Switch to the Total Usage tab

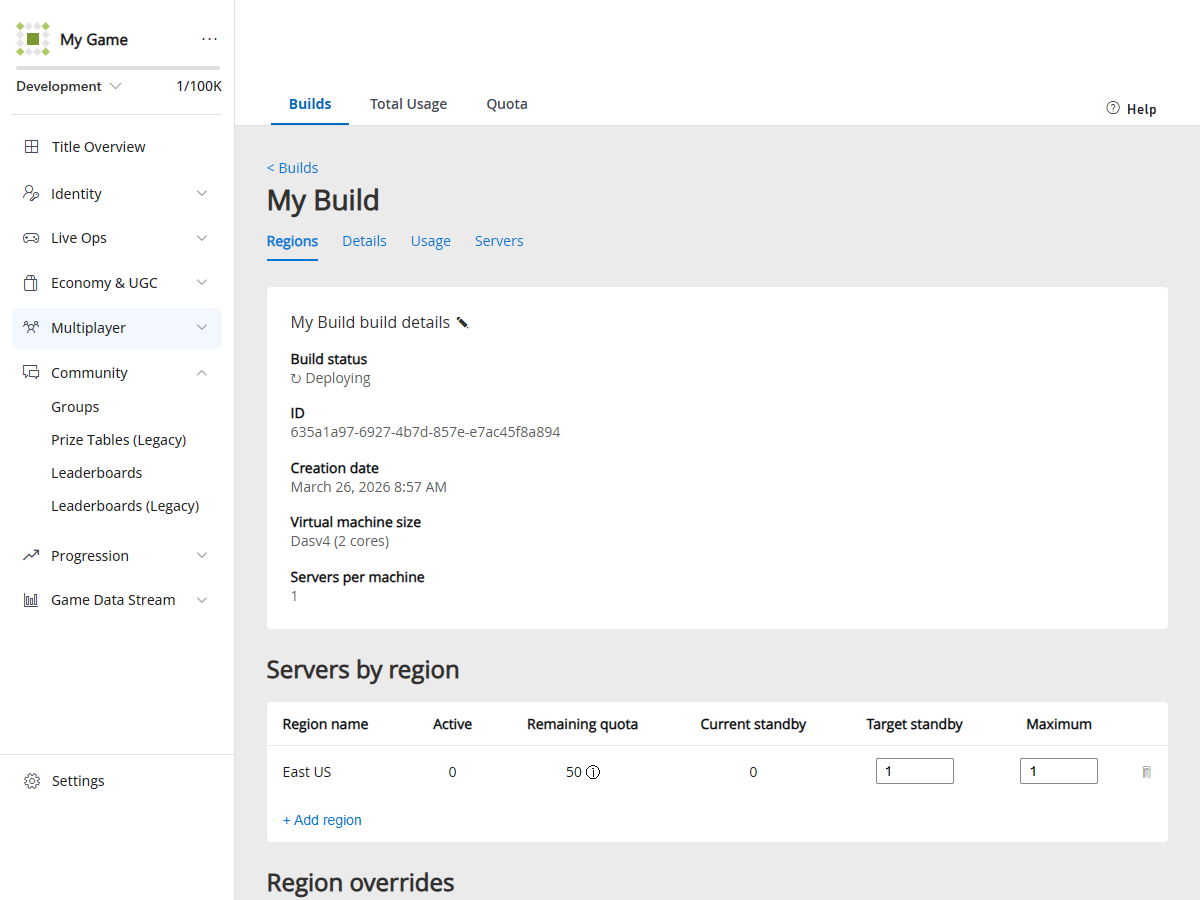[408, 104]
